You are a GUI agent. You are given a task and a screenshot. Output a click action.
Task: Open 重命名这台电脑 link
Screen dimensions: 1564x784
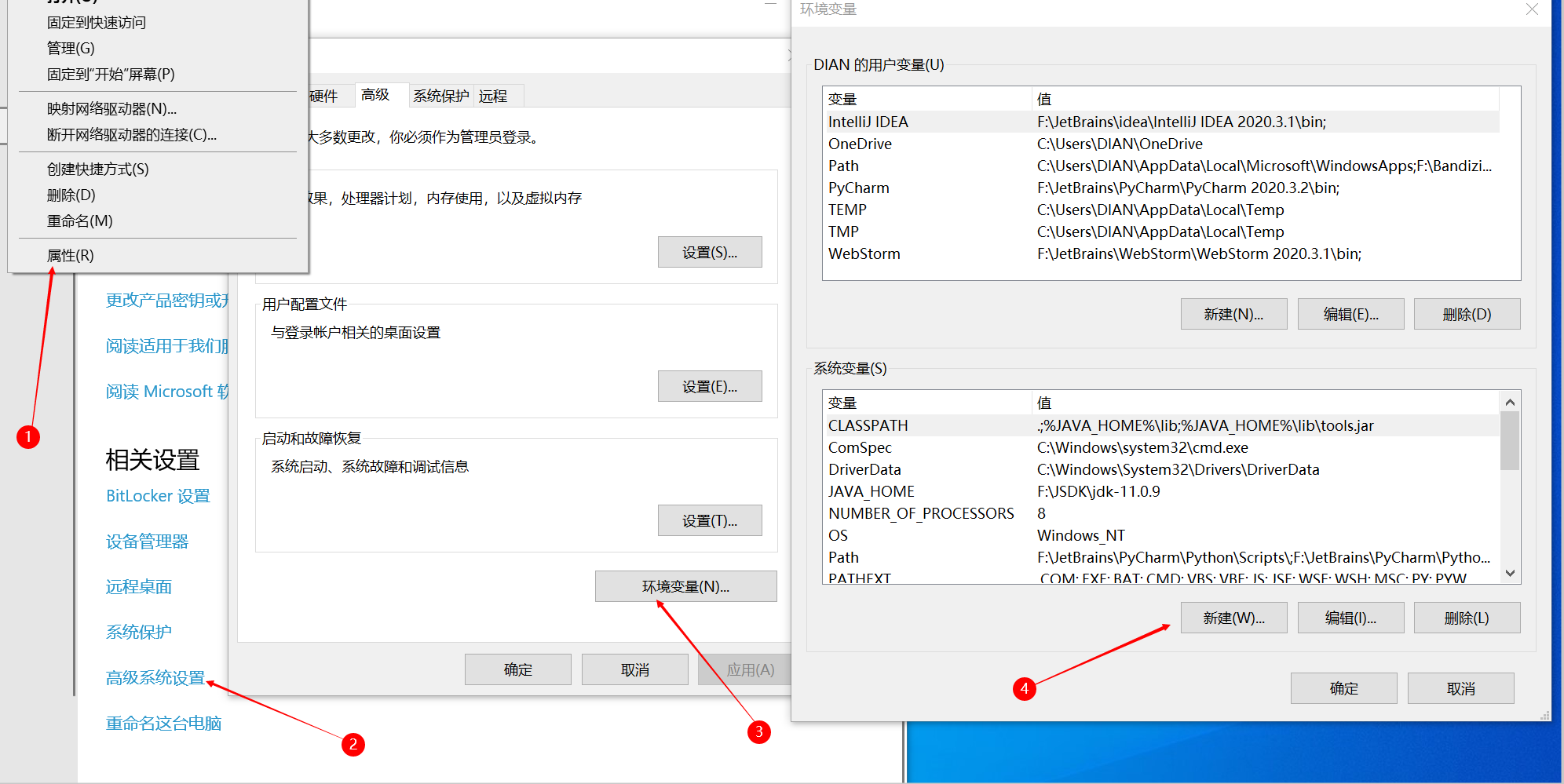click(163, 723)
